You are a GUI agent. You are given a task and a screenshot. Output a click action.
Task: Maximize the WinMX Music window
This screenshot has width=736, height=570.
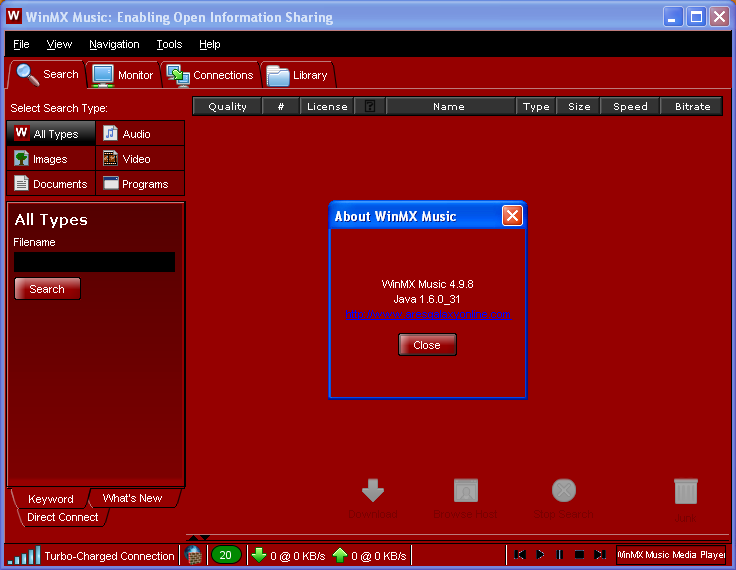pyautogui.click(x=696, y=17)
